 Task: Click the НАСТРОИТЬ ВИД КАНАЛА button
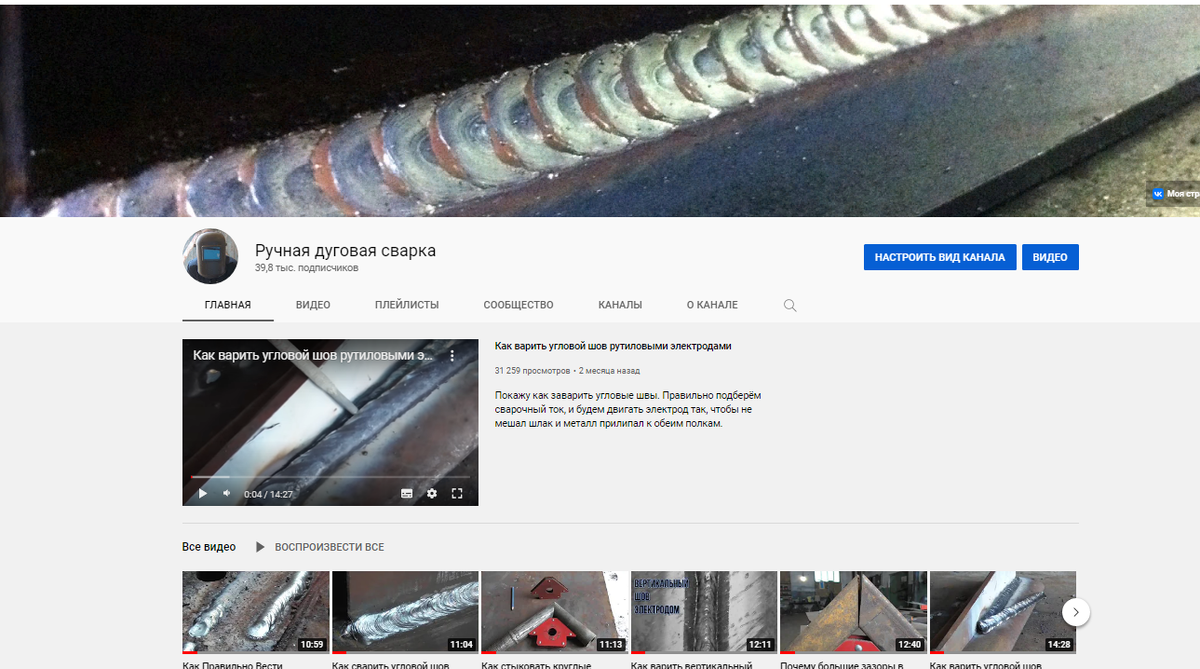940,257
